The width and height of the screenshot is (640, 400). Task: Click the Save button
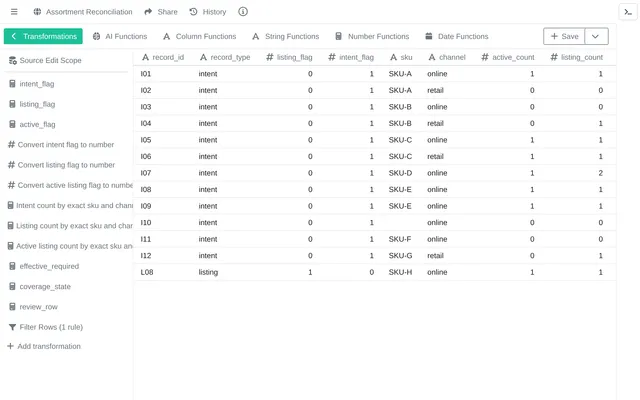[x=564, y=36]
